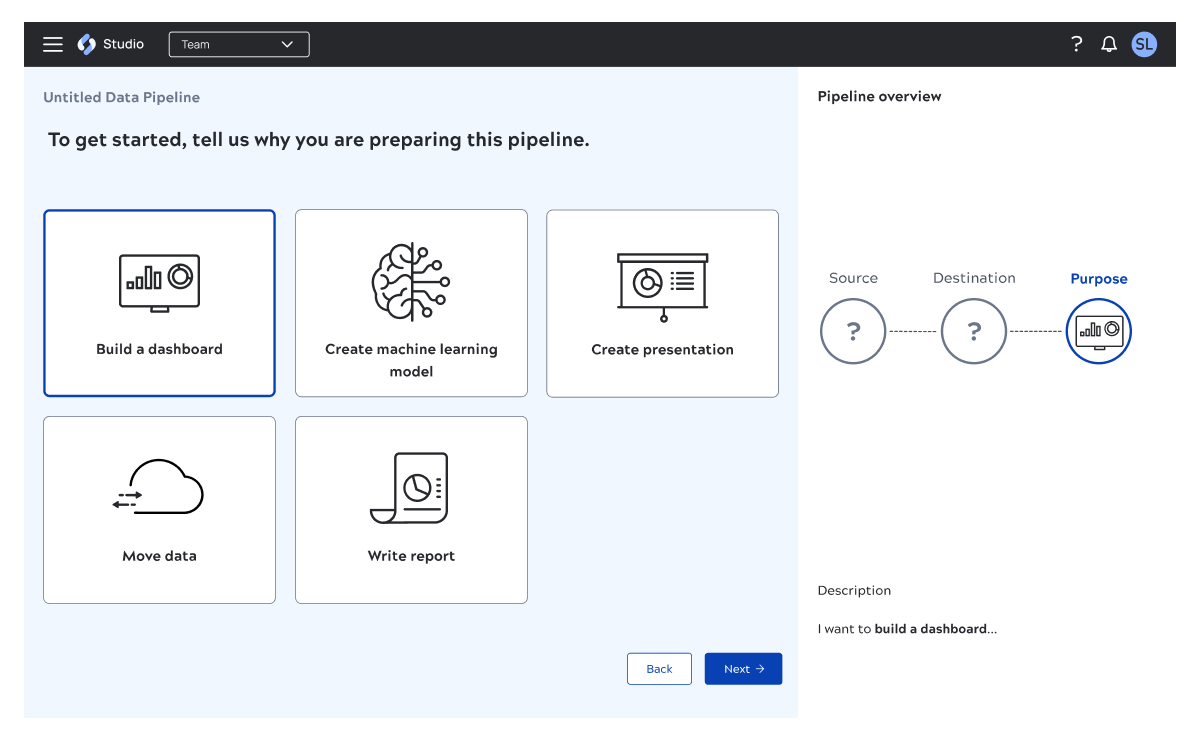Click the Next button
This screenshot has width=1200, height=742.
[743, 668]
